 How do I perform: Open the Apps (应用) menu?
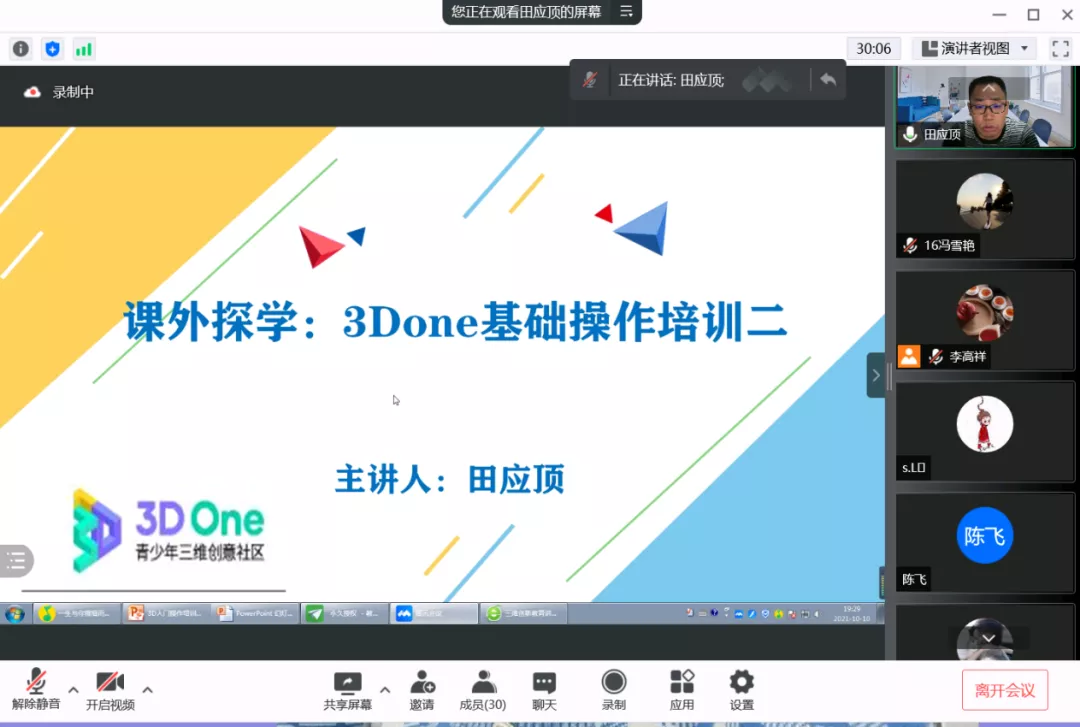coord(682,690)
